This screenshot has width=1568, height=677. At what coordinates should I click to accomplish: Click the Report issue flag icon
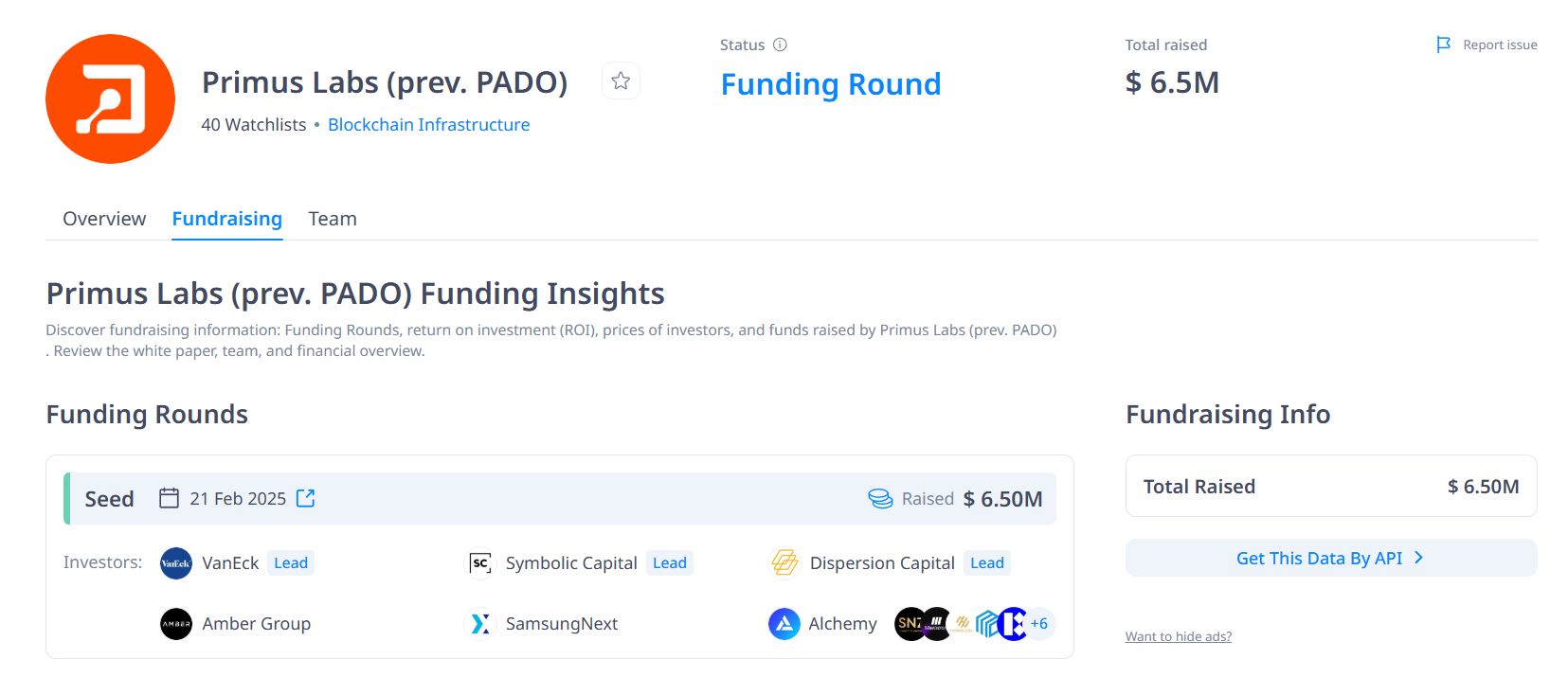(x=1443, y=45)
